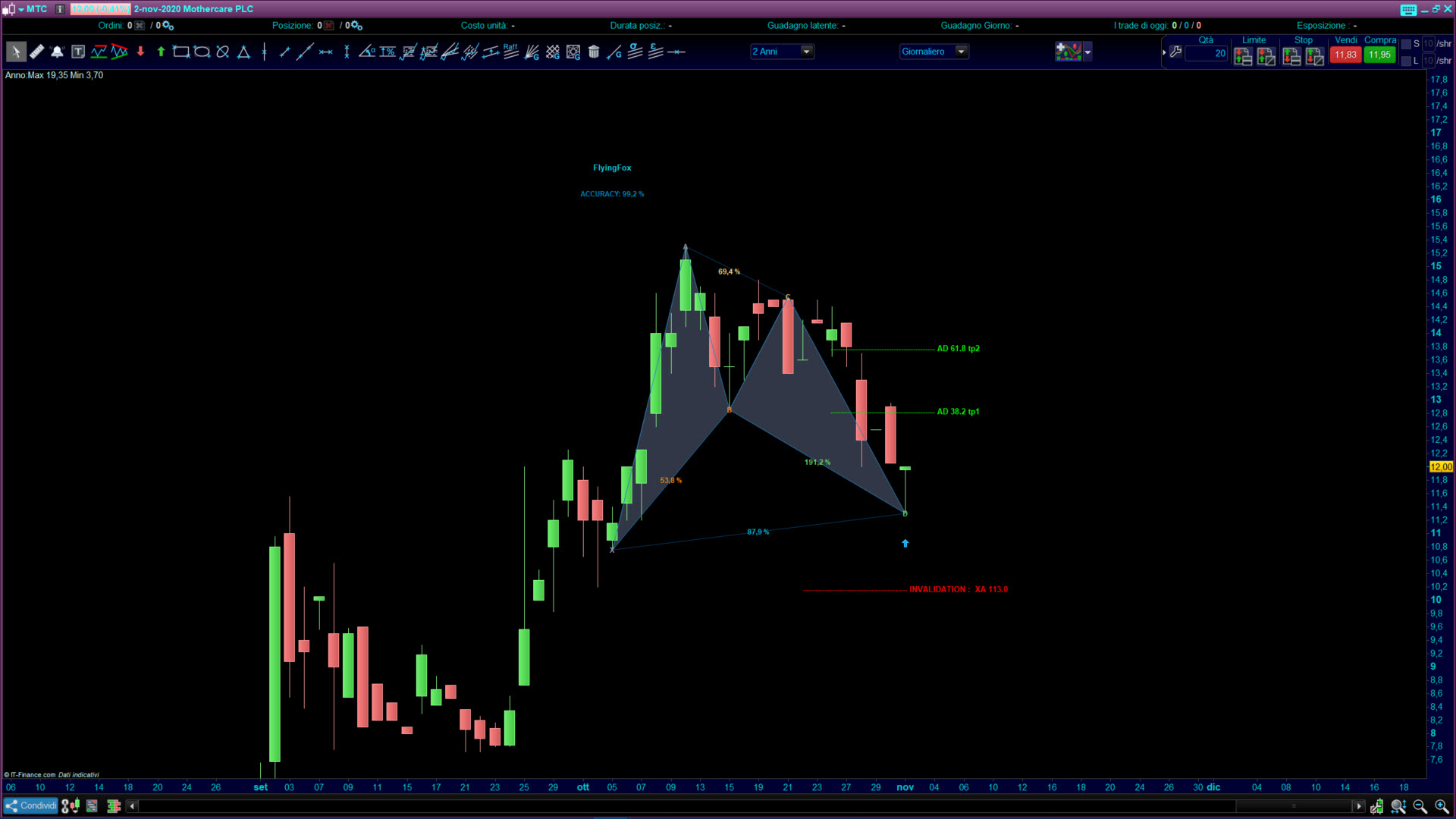Image resolution: width=1456 pixels, height=819 pixels.
Task: Open the '2 Anni' period dropdown
Action: pyautogui.click(x=806, y=52)
